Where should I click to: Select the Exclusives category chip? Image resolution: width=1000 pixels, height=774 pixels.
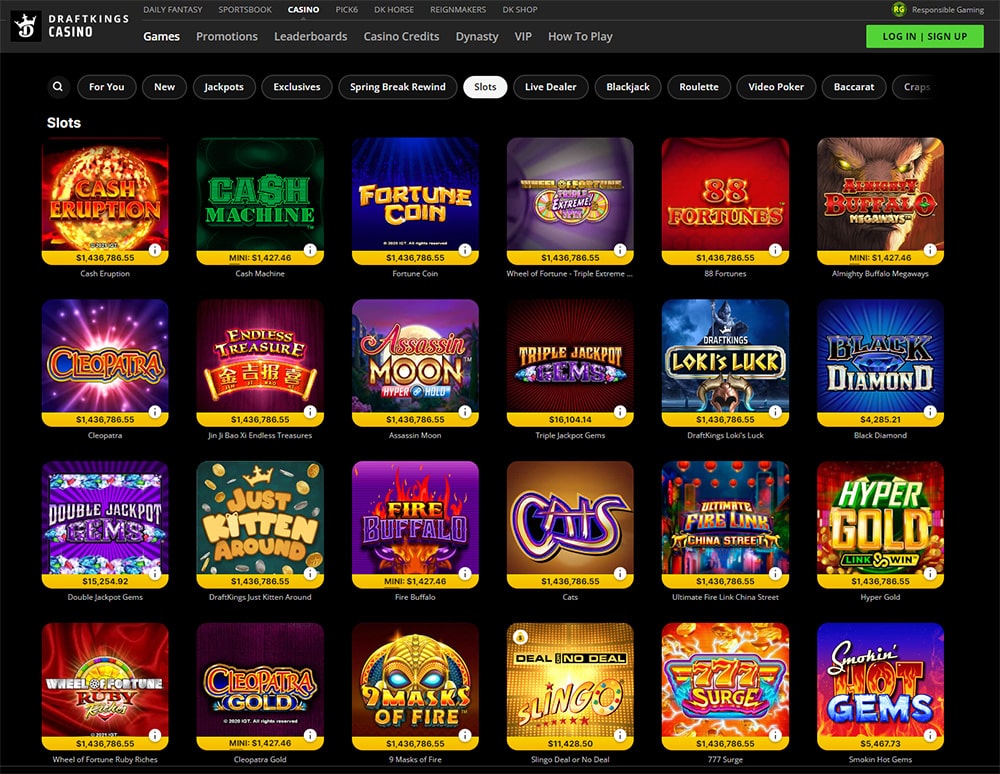[297, 87]
